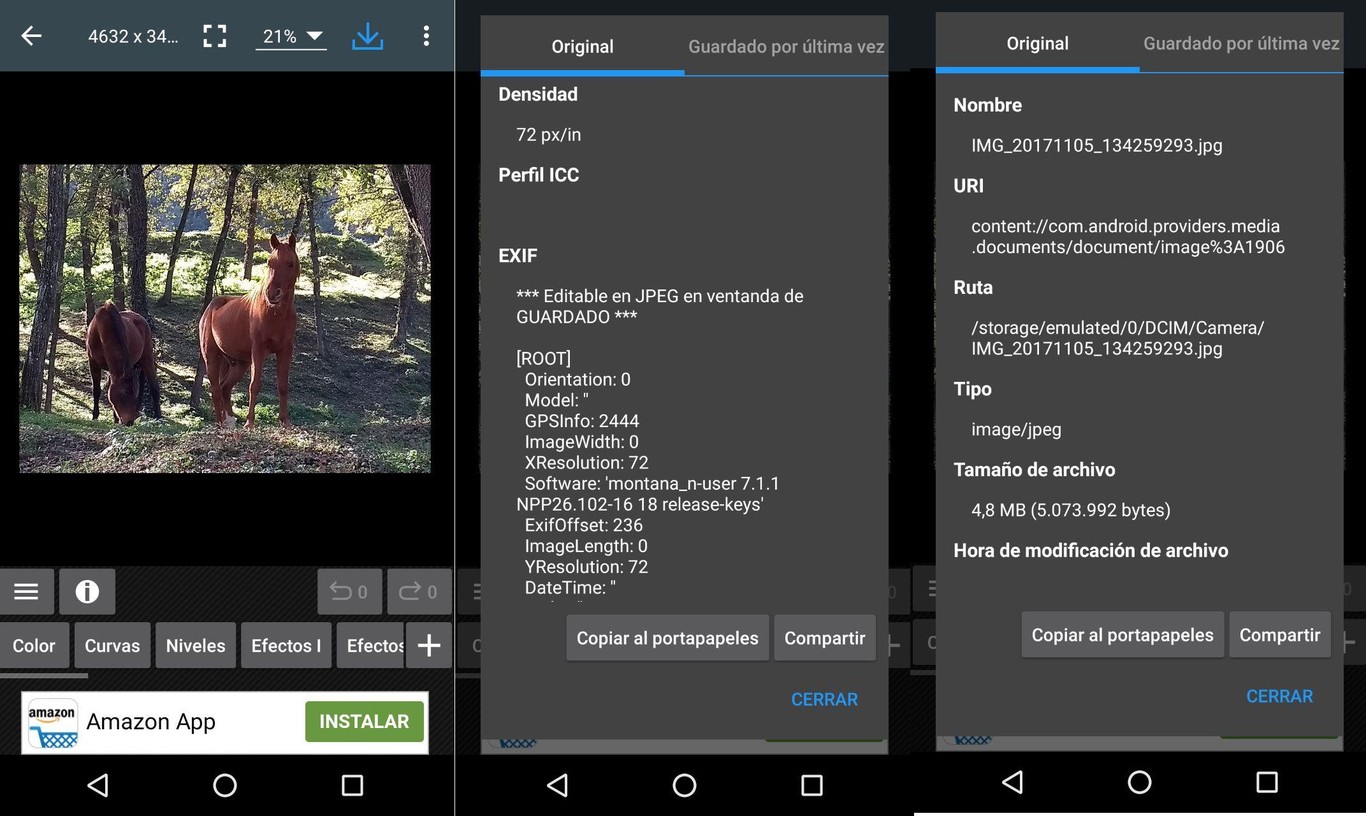Viewport: 1366px width, 816px height.
Task: Add a new filter with the plus button
Action: (x=429, y=645)
